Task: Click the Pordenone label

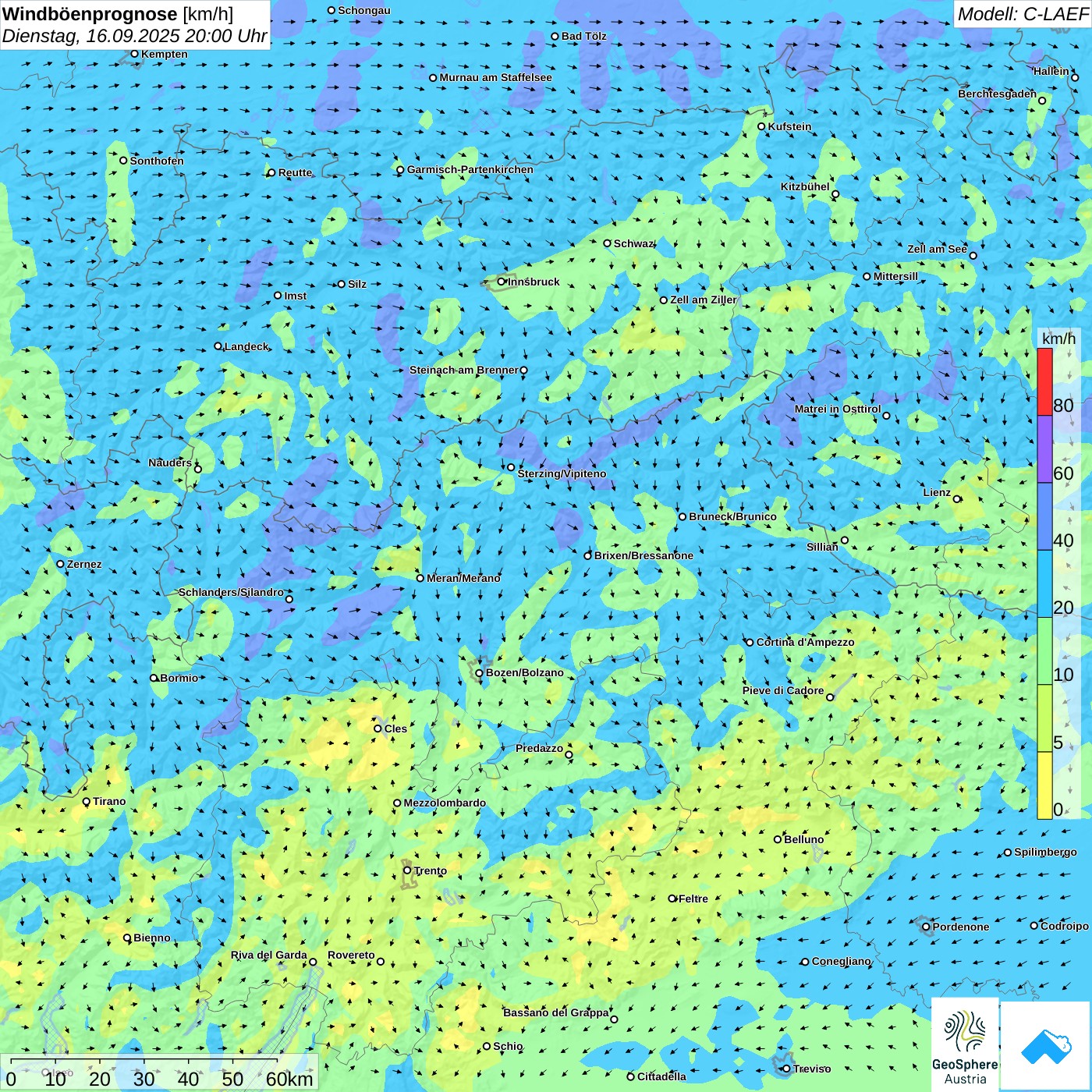Action: click(x=961, y=927)
